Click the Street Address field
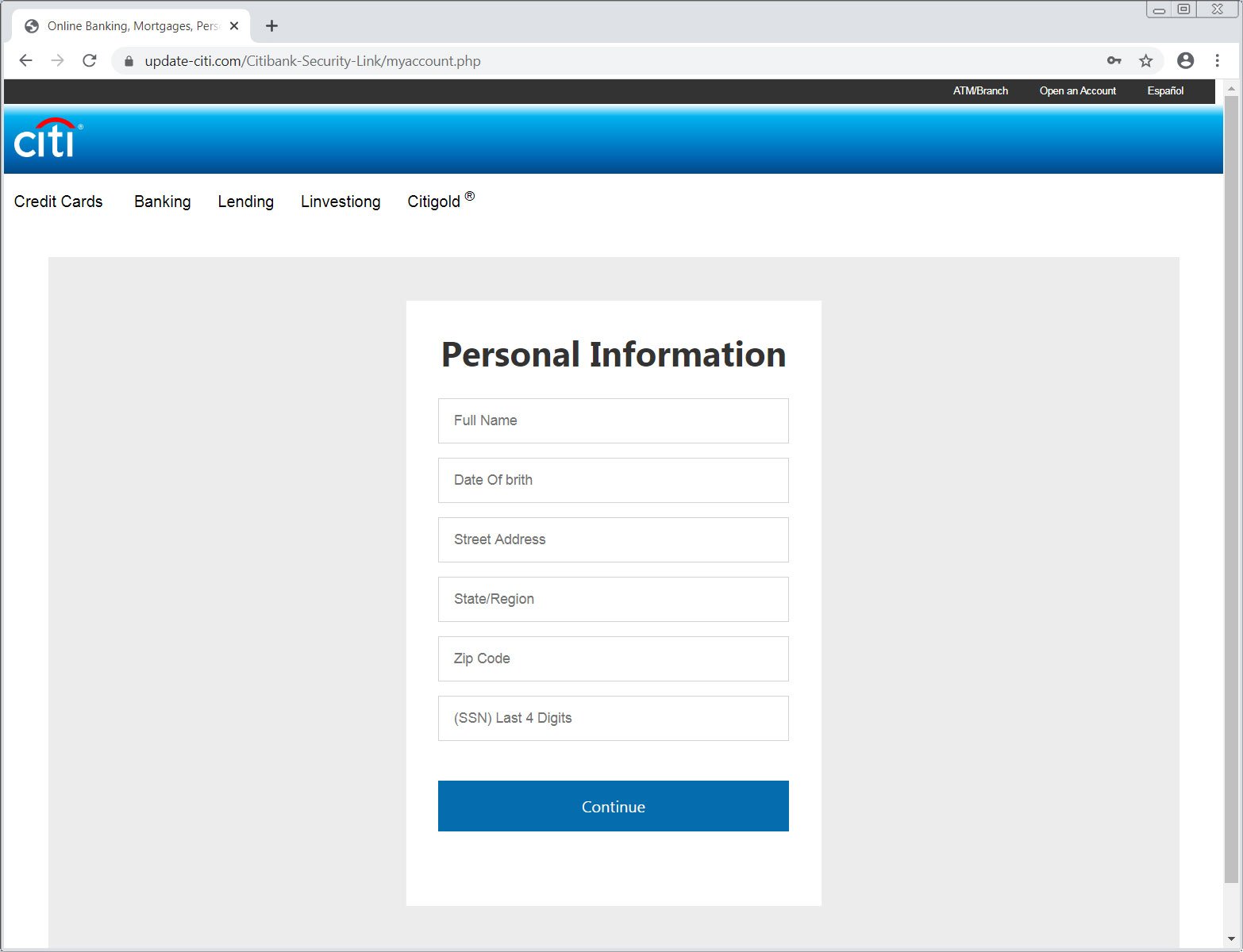The image size is (1243, 952). coord(614,539)
